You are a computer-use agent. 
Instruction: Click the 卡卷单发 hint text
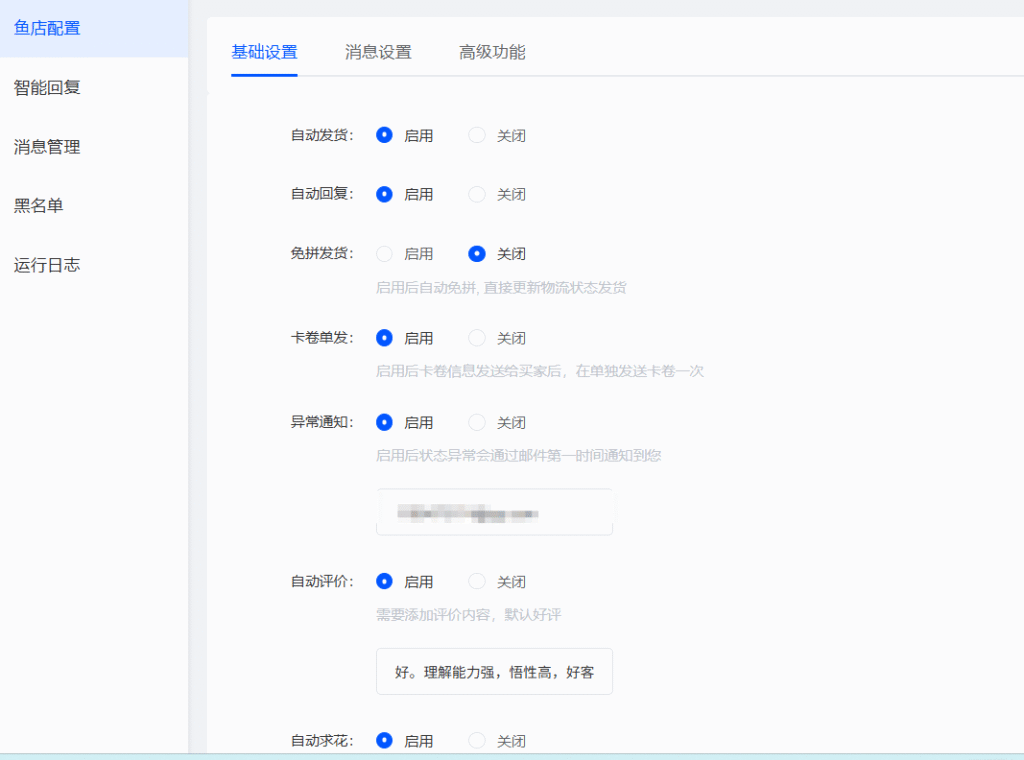coord(539,371)
